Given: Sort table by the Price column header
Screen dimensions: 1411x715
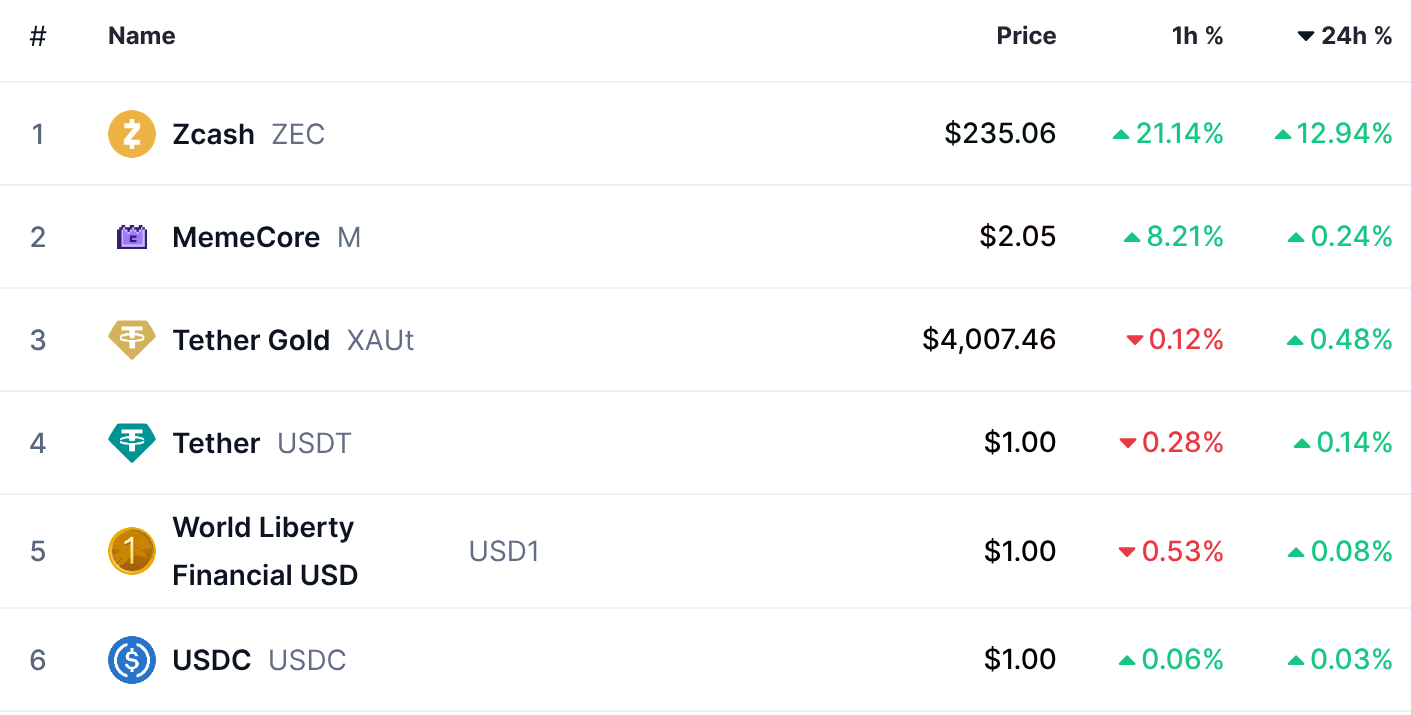Looking at the screenshot, I should coord(1026,36).
